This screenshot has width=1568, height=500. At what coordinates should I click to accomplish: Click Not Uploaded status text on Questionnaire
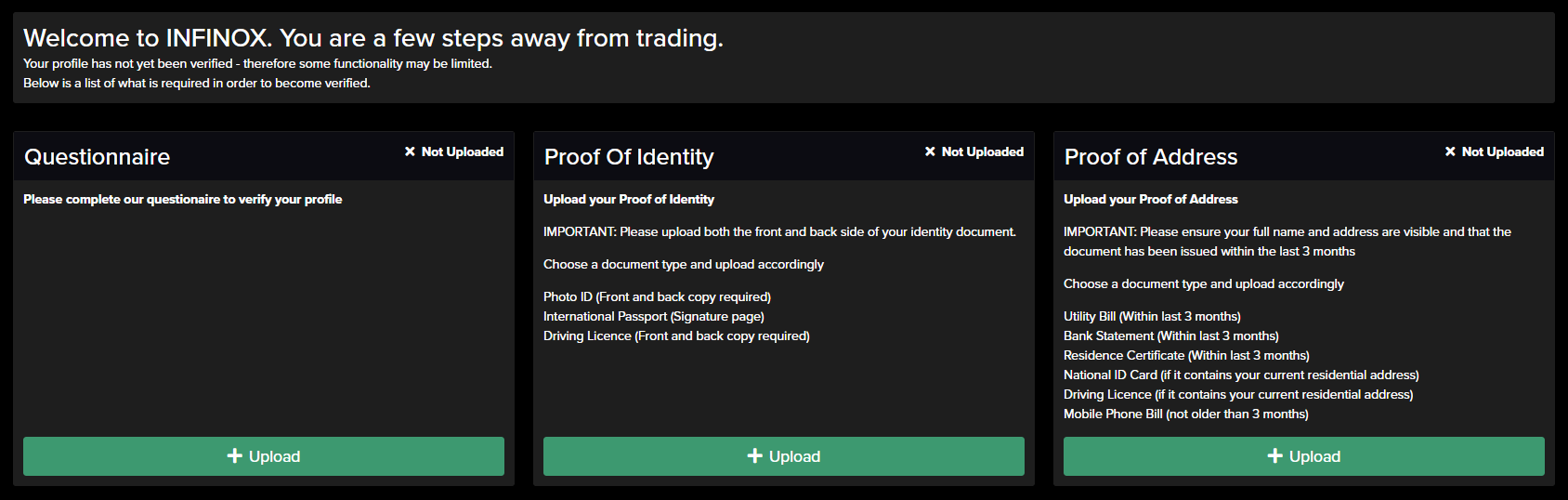(463, 151)
